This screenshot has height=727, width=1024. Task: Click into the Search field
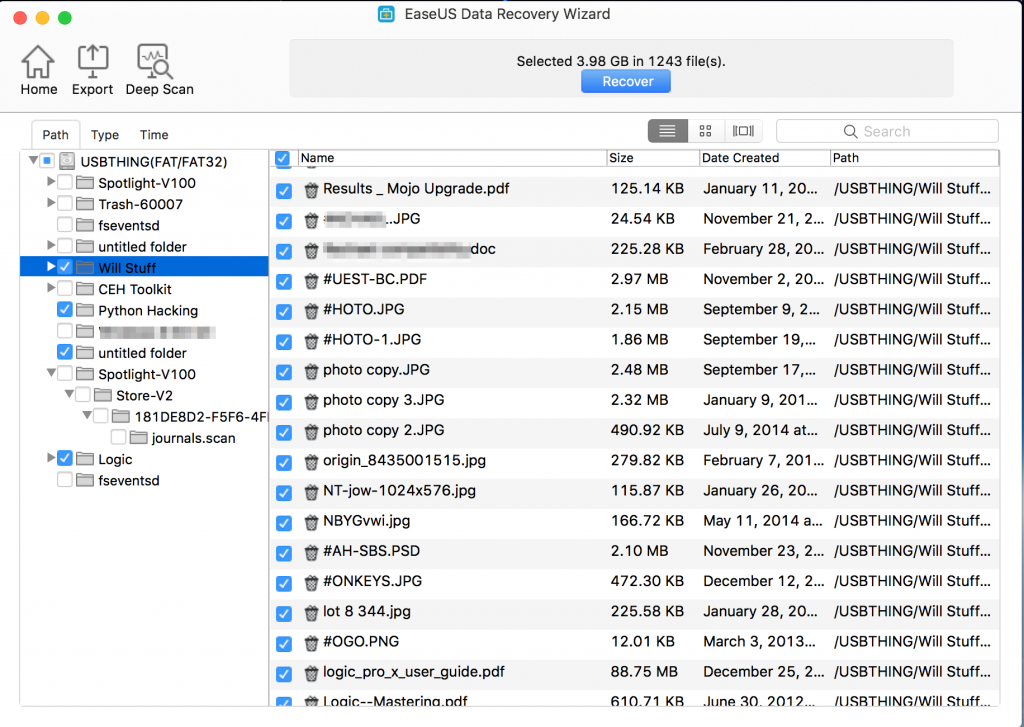pyautogui.click(x=887, y=131)
